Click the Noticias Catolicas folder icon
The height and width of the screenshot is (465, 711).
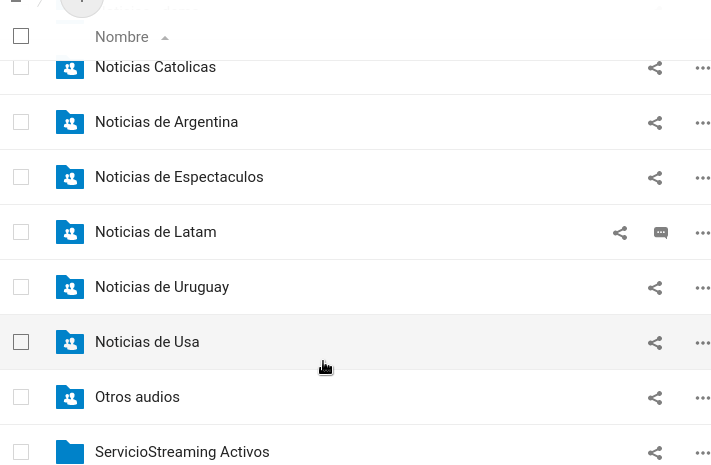point(70,68)
